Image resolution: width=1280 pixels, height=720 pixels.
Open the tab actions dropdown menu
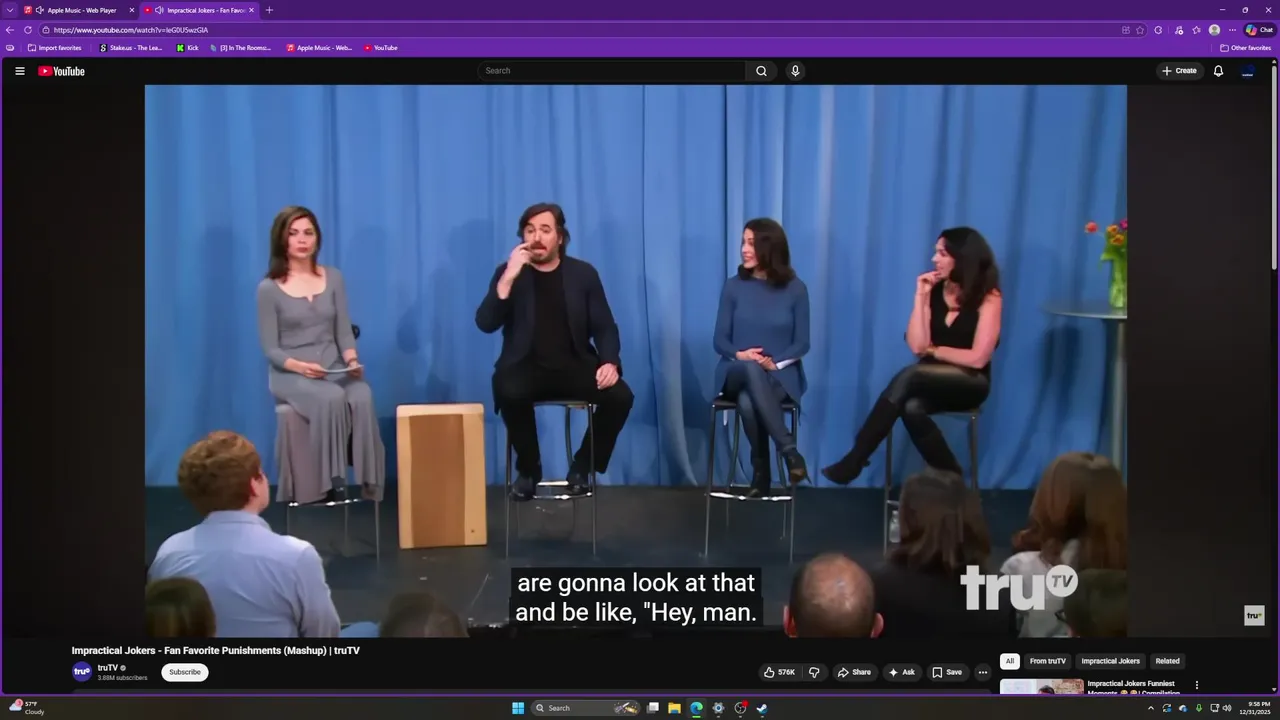(10, 10)
